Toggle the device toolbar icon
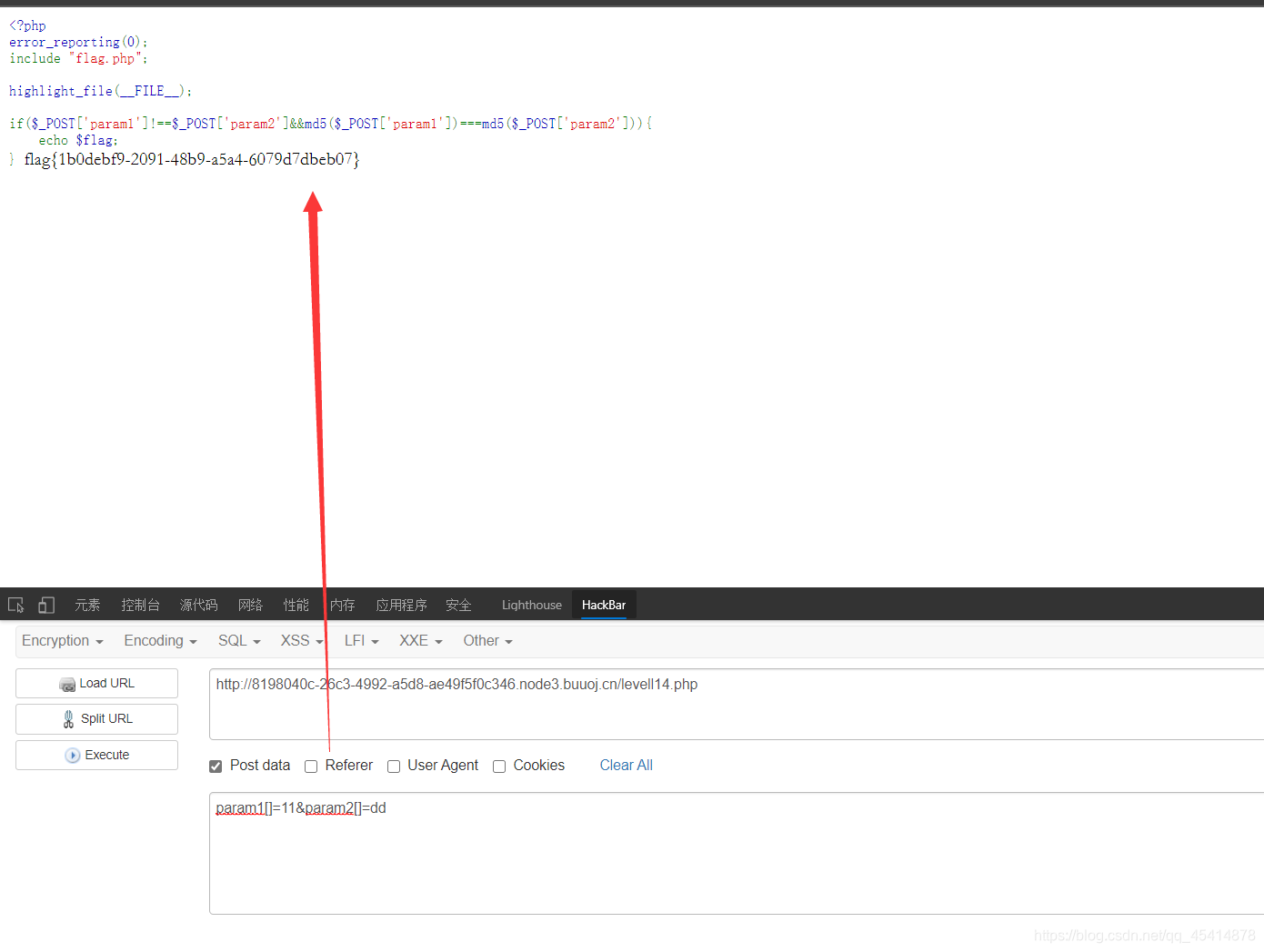Viewport: 1264px width, 952px height. coord(46,605)
